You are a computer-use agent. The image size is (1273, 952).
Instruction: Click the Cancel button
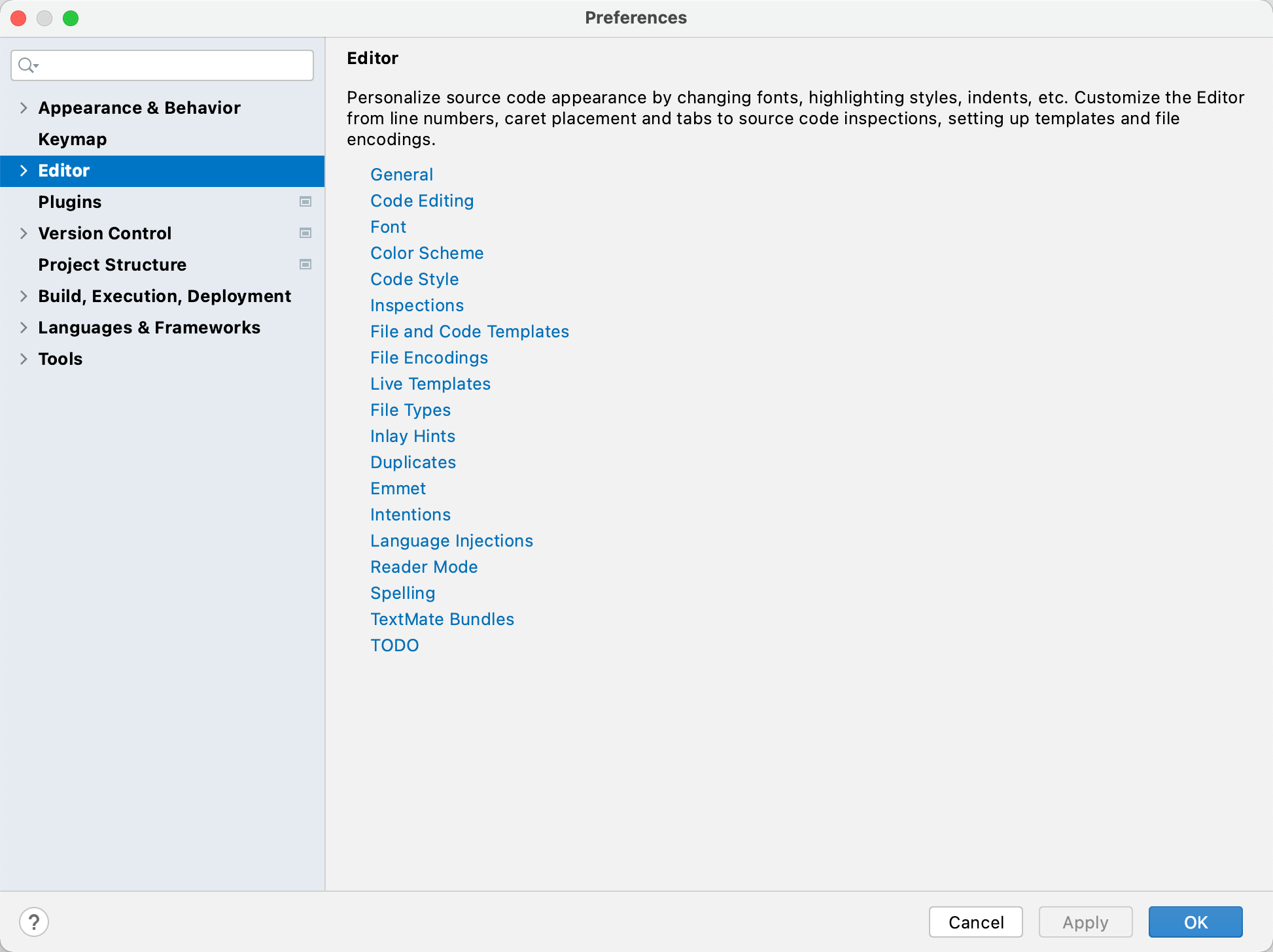(975, 922)
